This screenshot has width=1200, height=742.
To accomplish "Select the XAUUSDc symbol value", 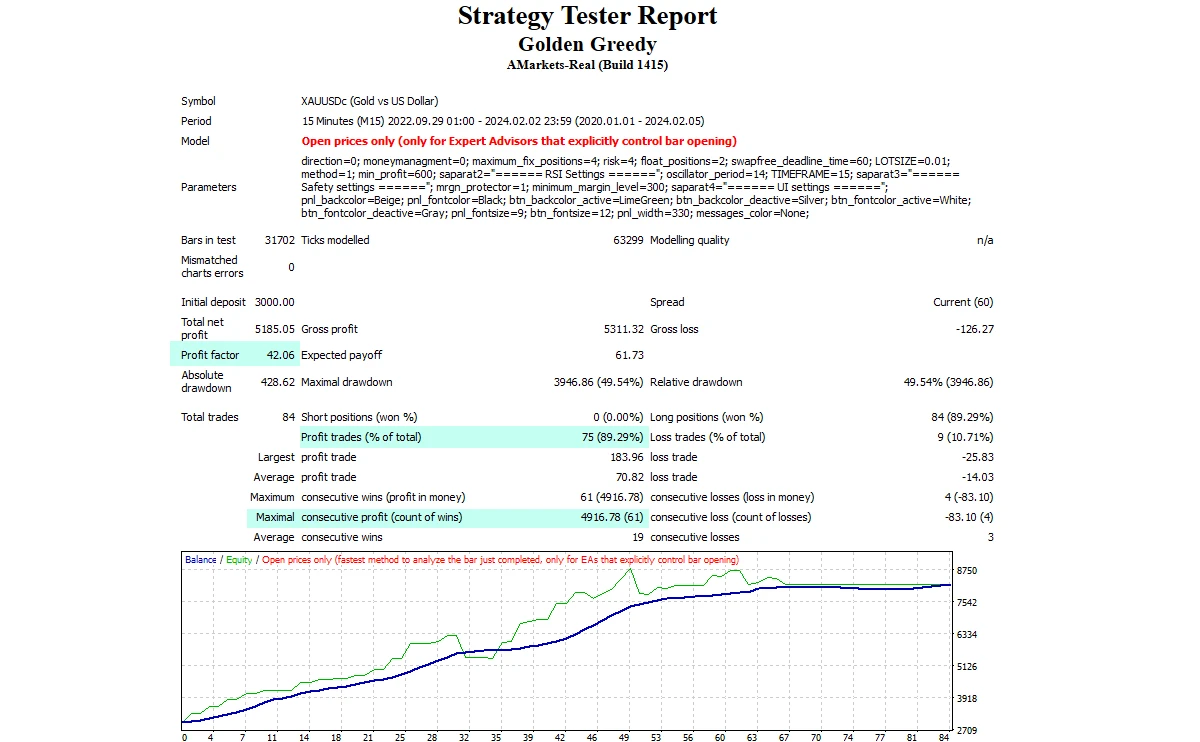I will 369,101.
